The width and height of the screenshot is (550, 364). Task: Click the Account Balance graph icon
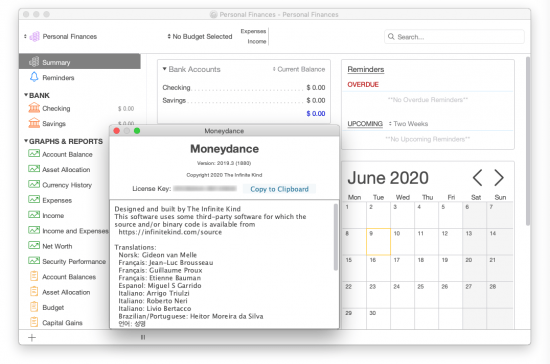[34, 154]
